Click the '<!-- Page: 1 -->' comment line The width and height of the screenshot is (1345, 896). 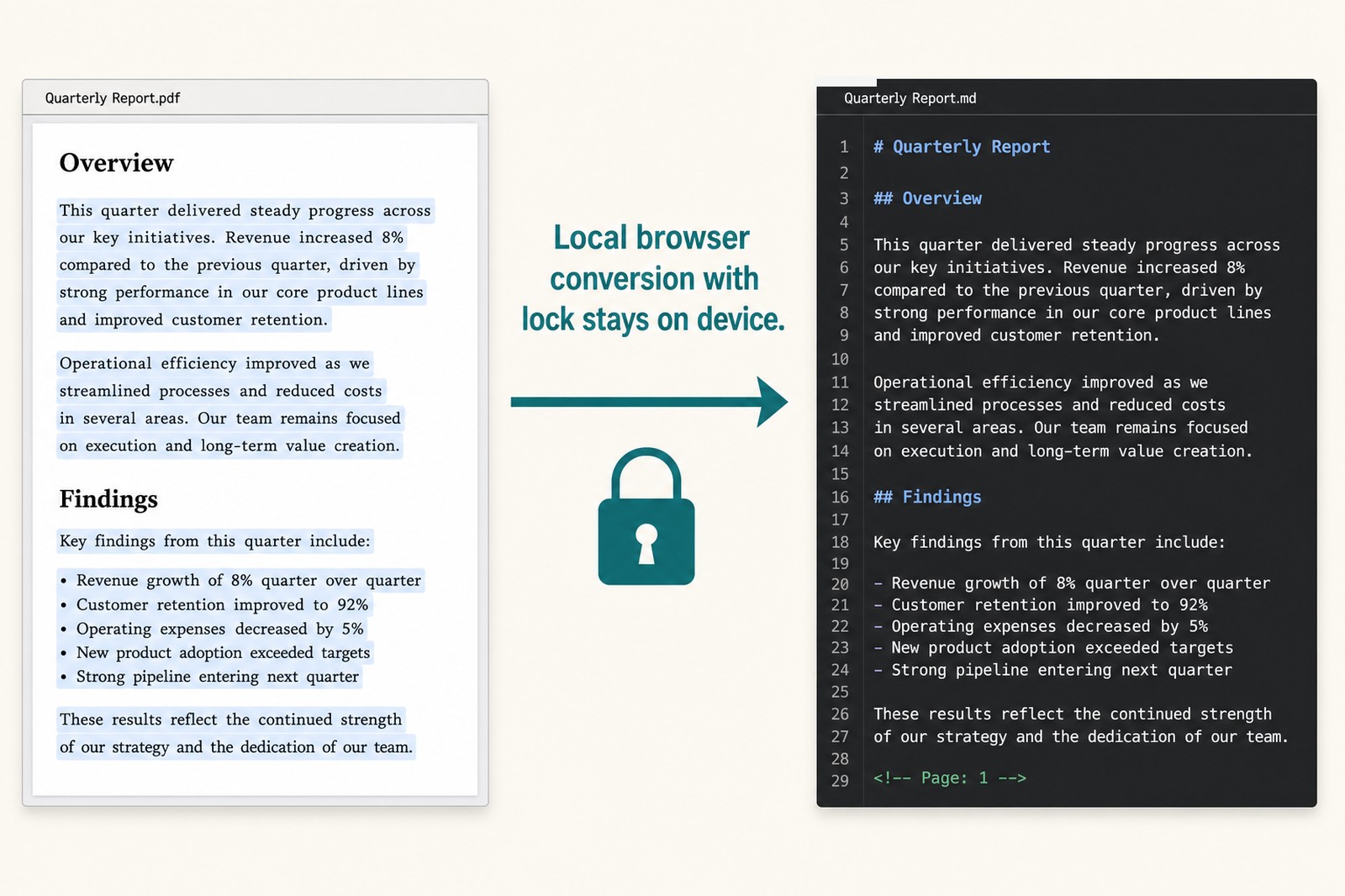[950, 778]
